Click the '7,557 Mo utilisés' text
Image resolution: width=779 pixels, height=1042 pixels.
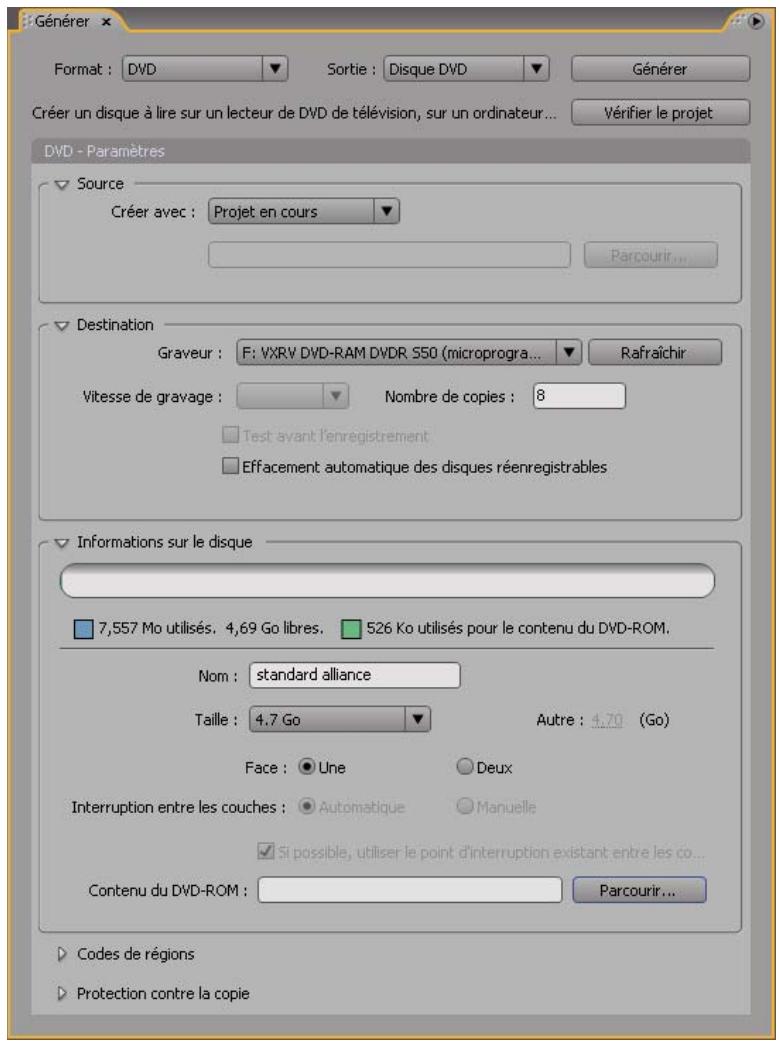(x=158, y=629)
